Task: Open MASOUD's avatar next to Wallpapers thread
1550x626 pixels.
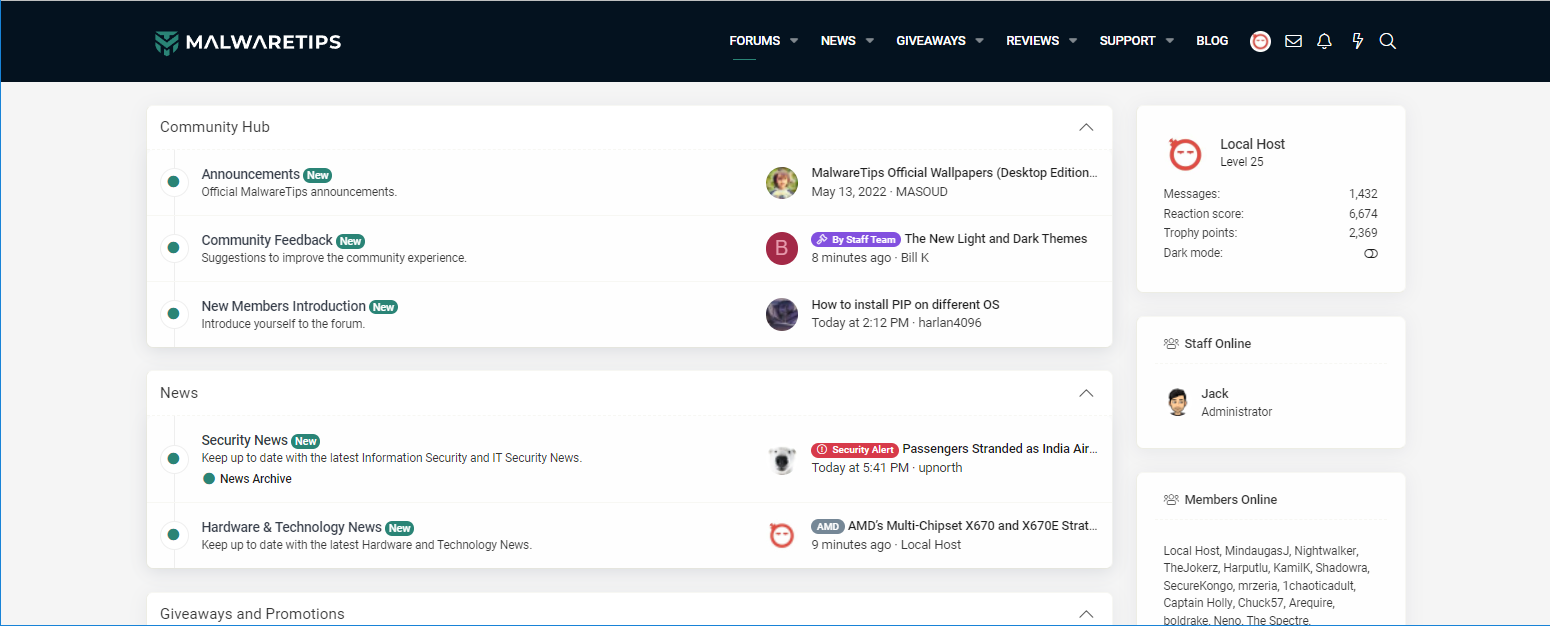Action: click(782, 183)
